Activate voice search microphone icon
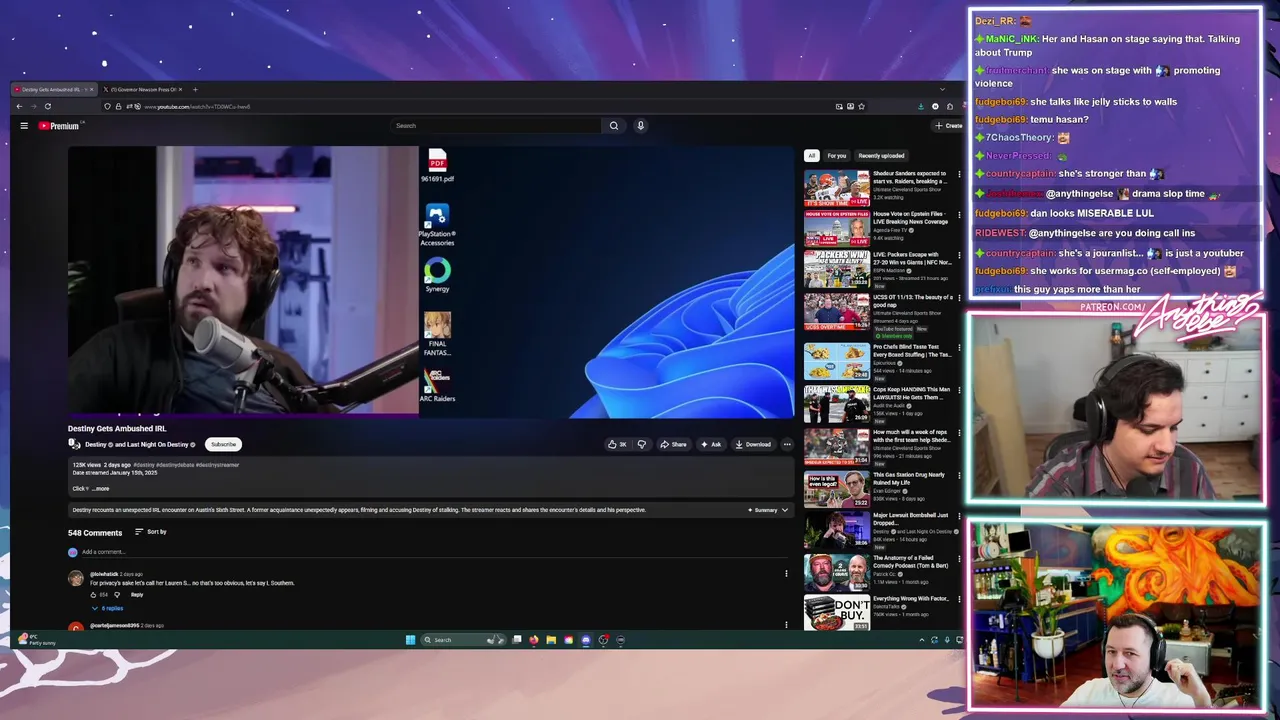The height and width of the screenshot is (720, 1280). tap(640, 126)
